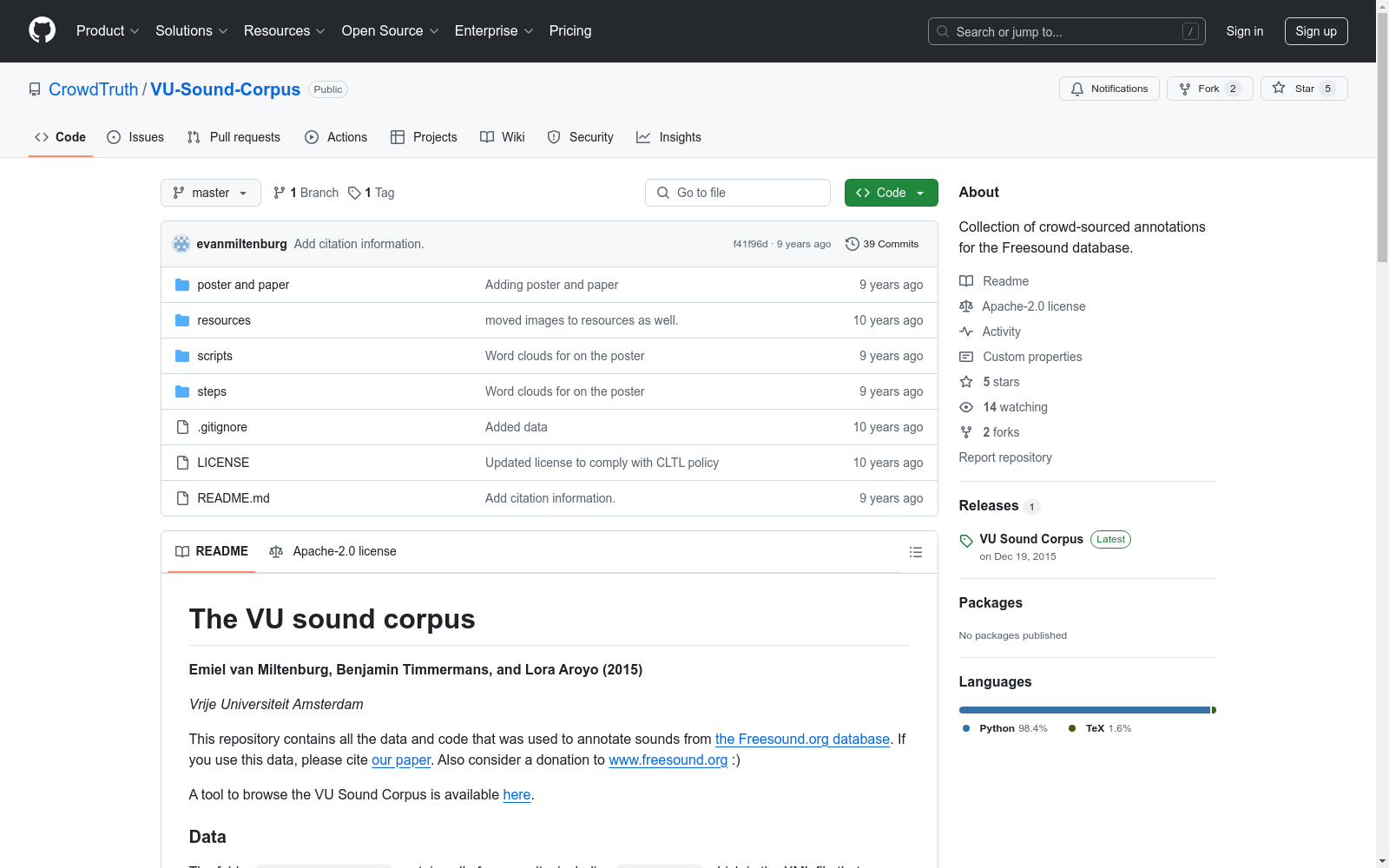This screenshot has width=1389, height=868.
Task: Switch to the Issues tab
Action: coord(135,137)
